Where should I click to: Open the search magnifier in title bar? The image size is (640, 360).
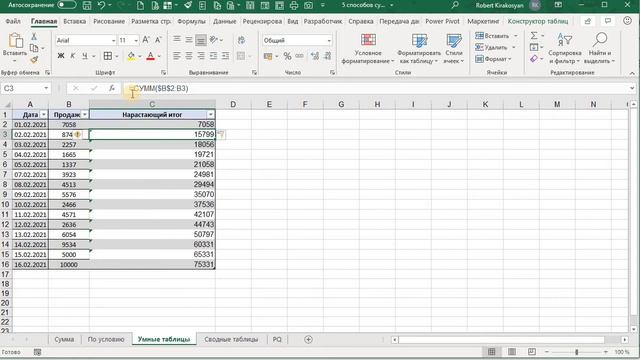pos(455,5)
